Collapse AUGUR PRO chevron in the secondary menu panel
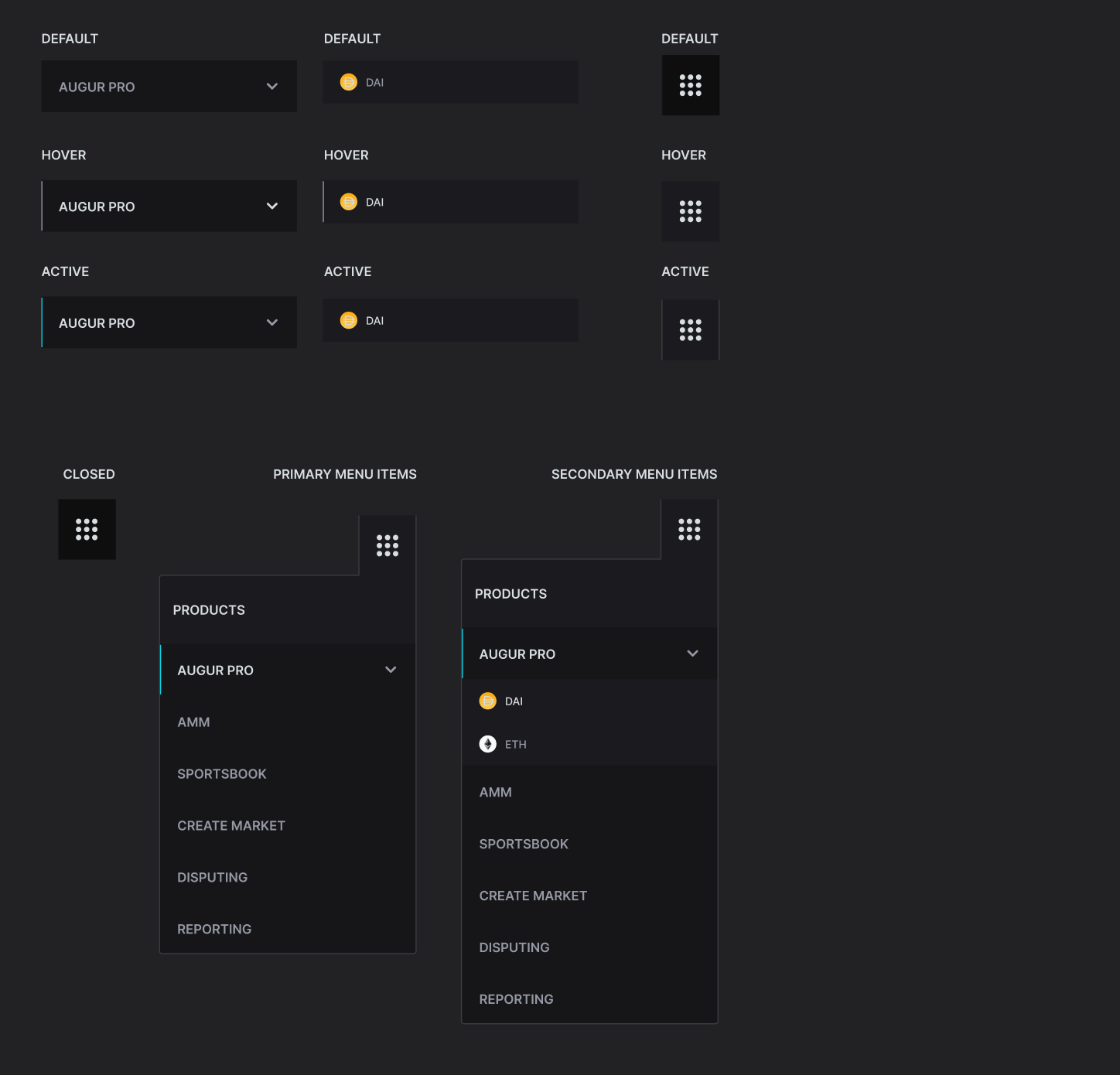The height and width of the screenshot is (1075, 1120). click(693, 654)
